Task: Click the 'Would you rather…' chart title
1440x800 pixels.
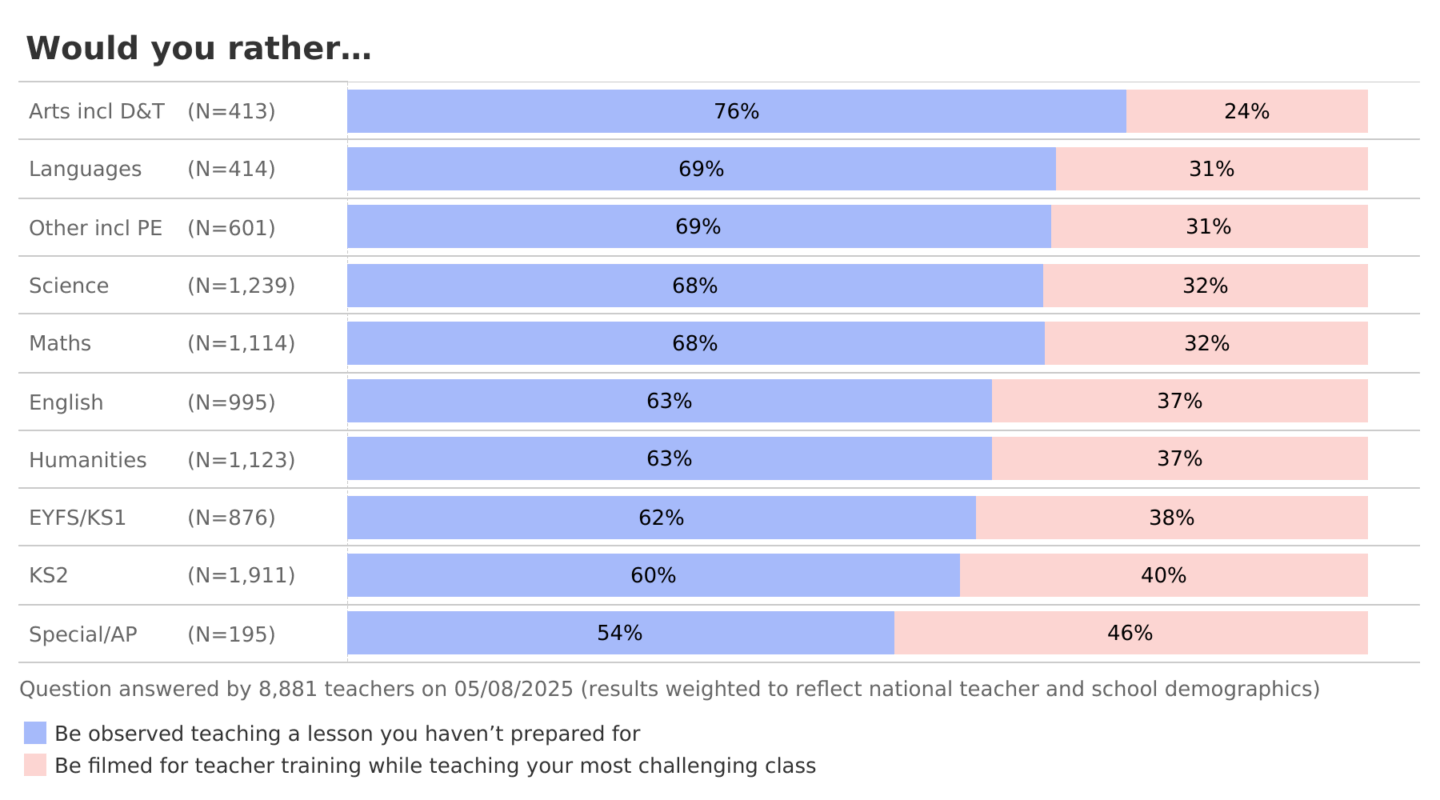Action: 198,48
